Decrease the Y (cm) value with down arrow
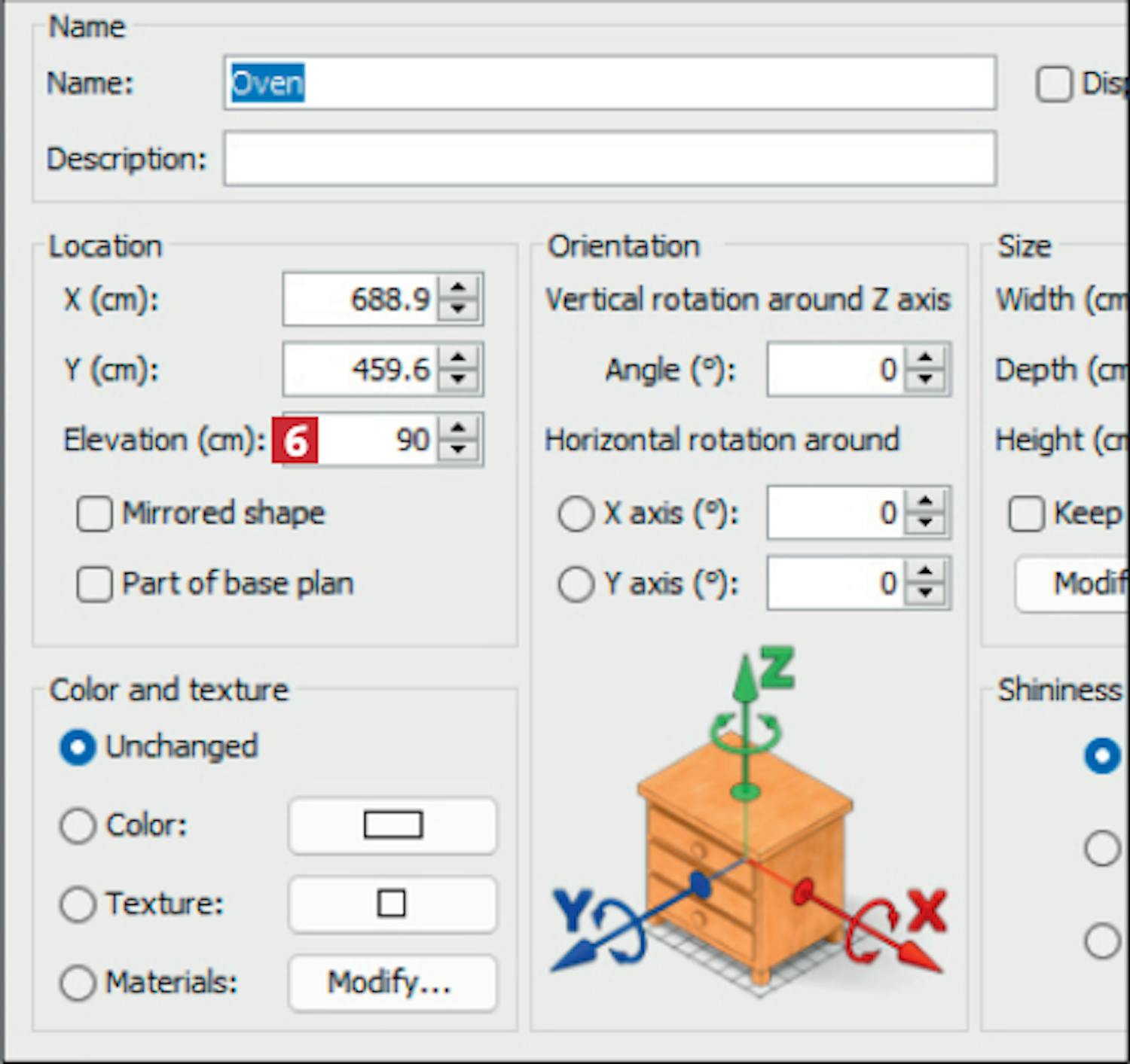Screen dimensions: 1130x1064 458,379
